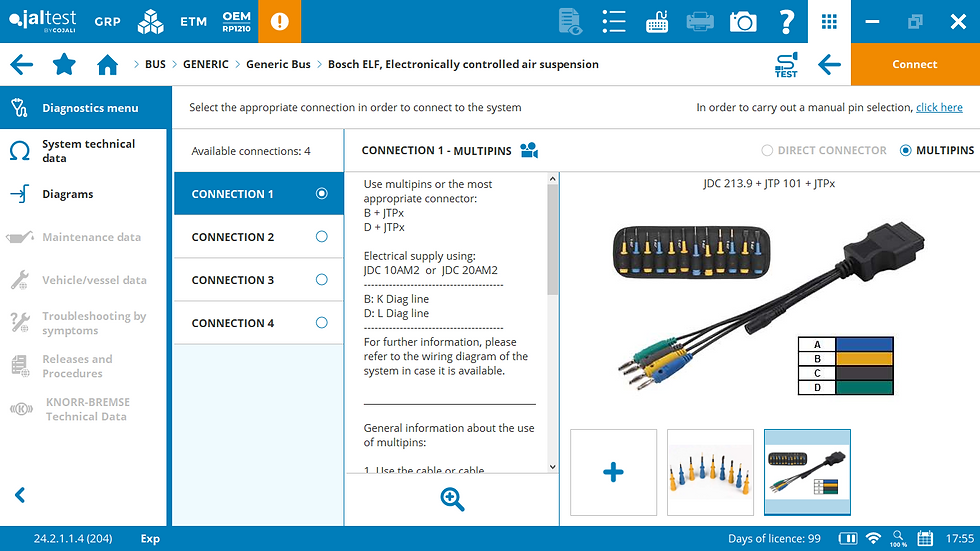The width and height of the screenshot is (980, 551).
Task: Open Releases and Procedures
Action: [84, 367]
